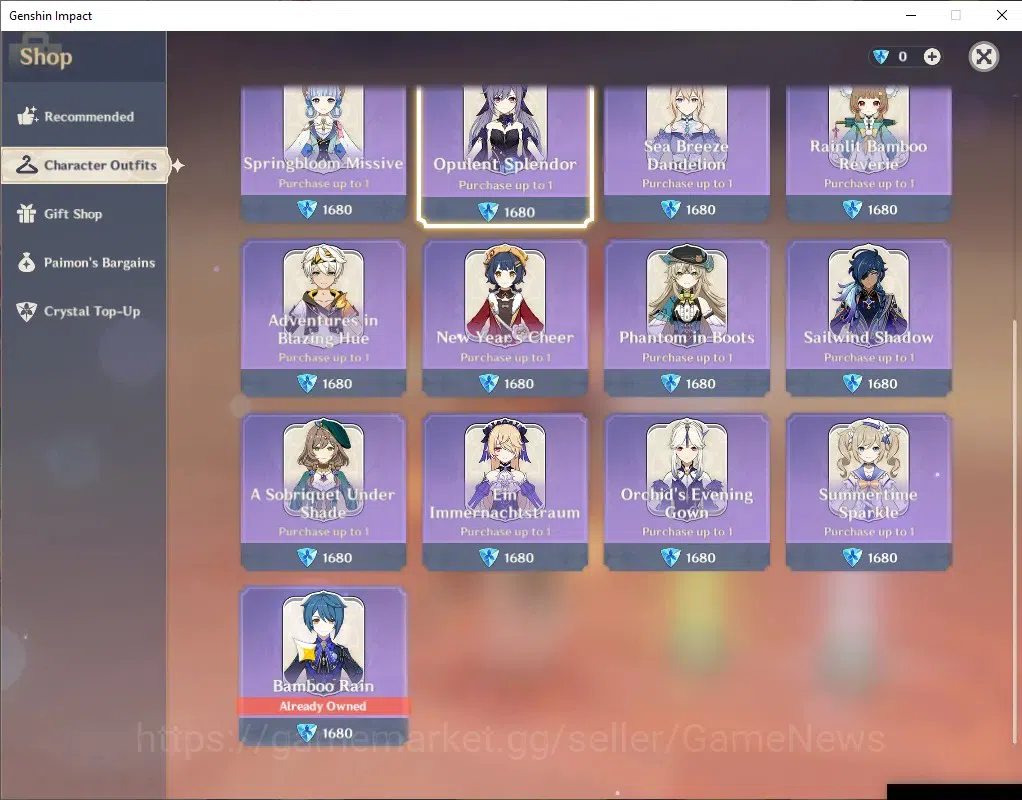The height and width of the screenshot is (800, 1022).
Task: Click the outfit list vertical scrollbar
Action: (x=1014, y=531)
